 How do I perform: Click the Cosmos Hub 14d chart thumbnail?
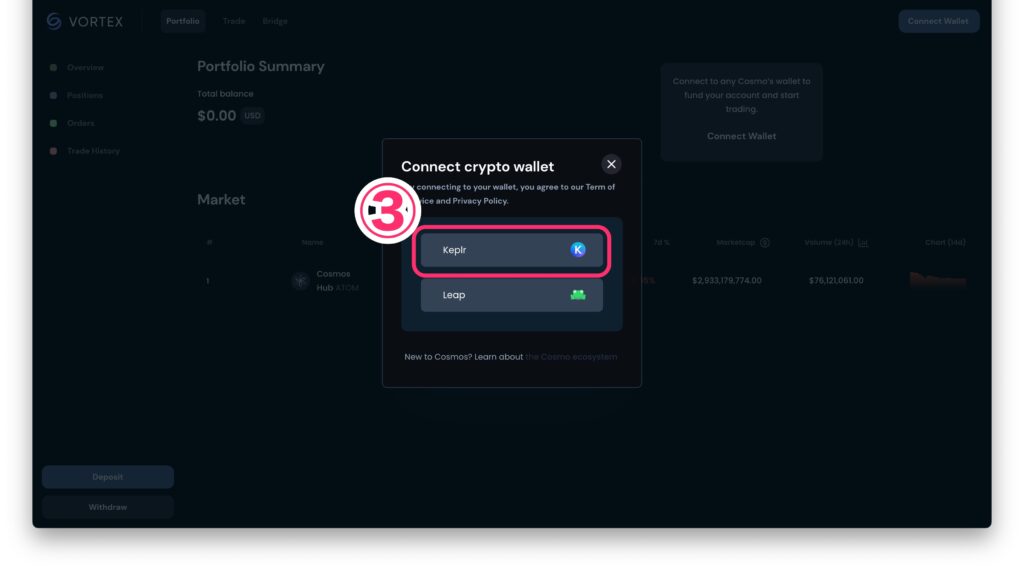pyautogui.click(x=937, y=280)
